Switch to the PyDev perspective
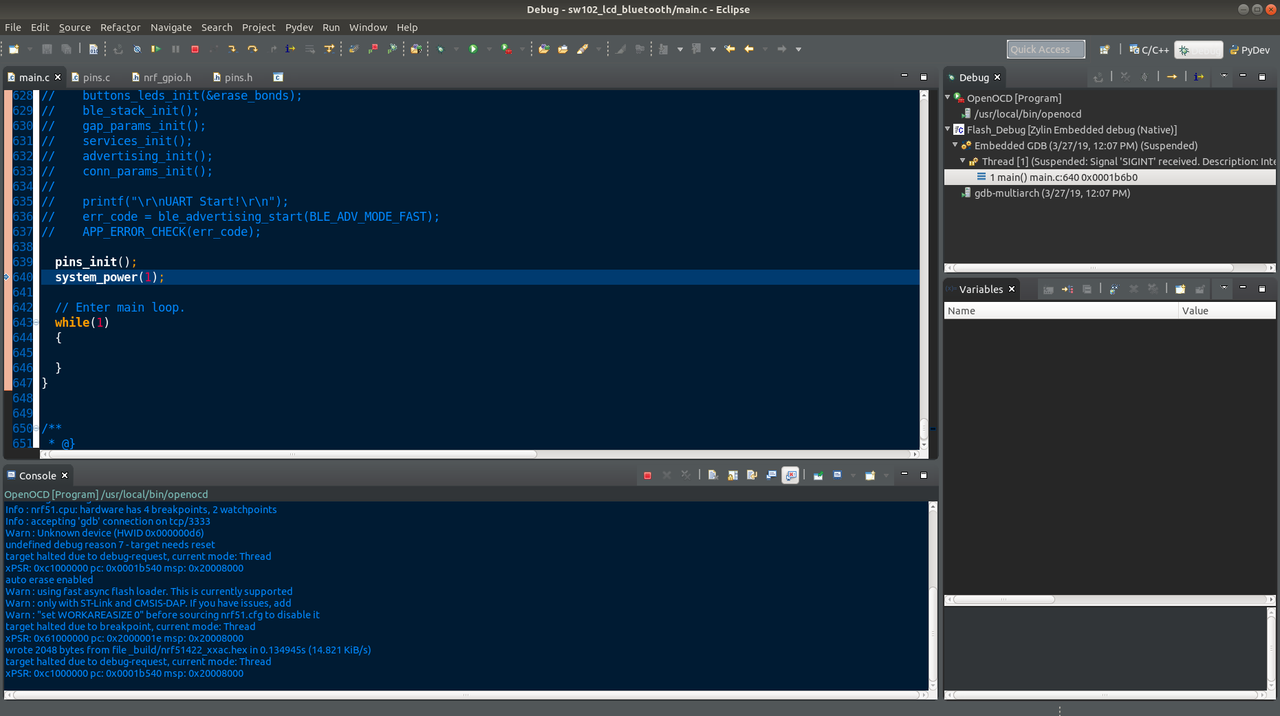The image size is (1280, 716). [x=1250, y=50]
